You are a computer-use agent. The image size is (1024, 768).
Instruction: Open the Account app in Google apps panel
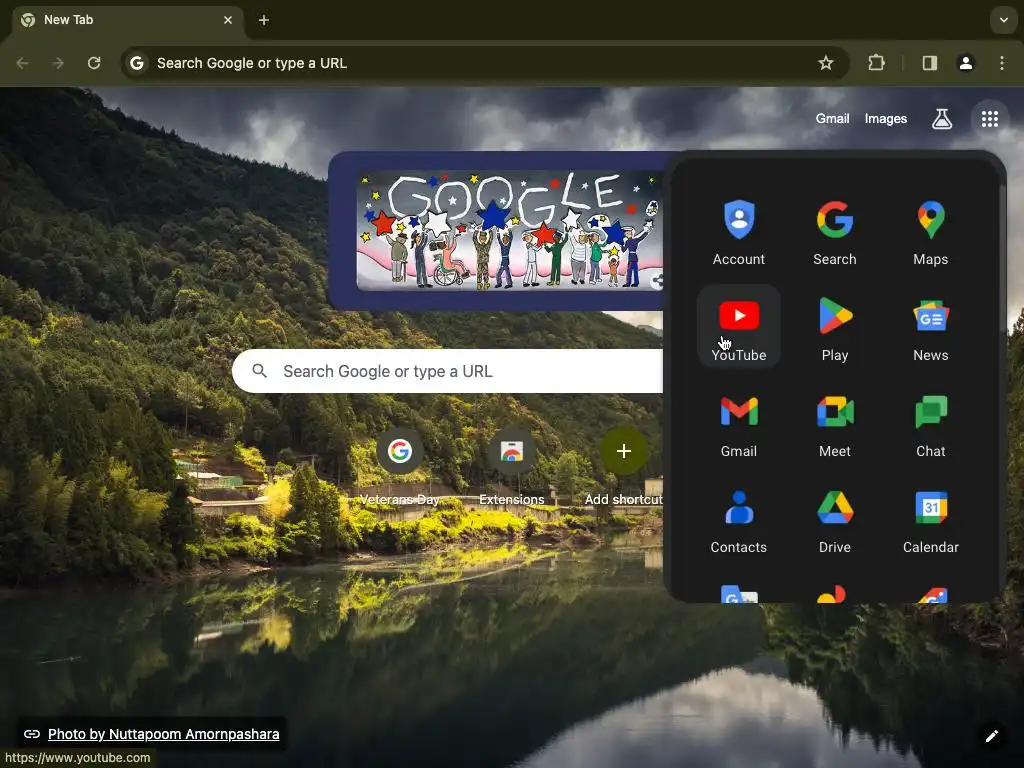(739, 232)
